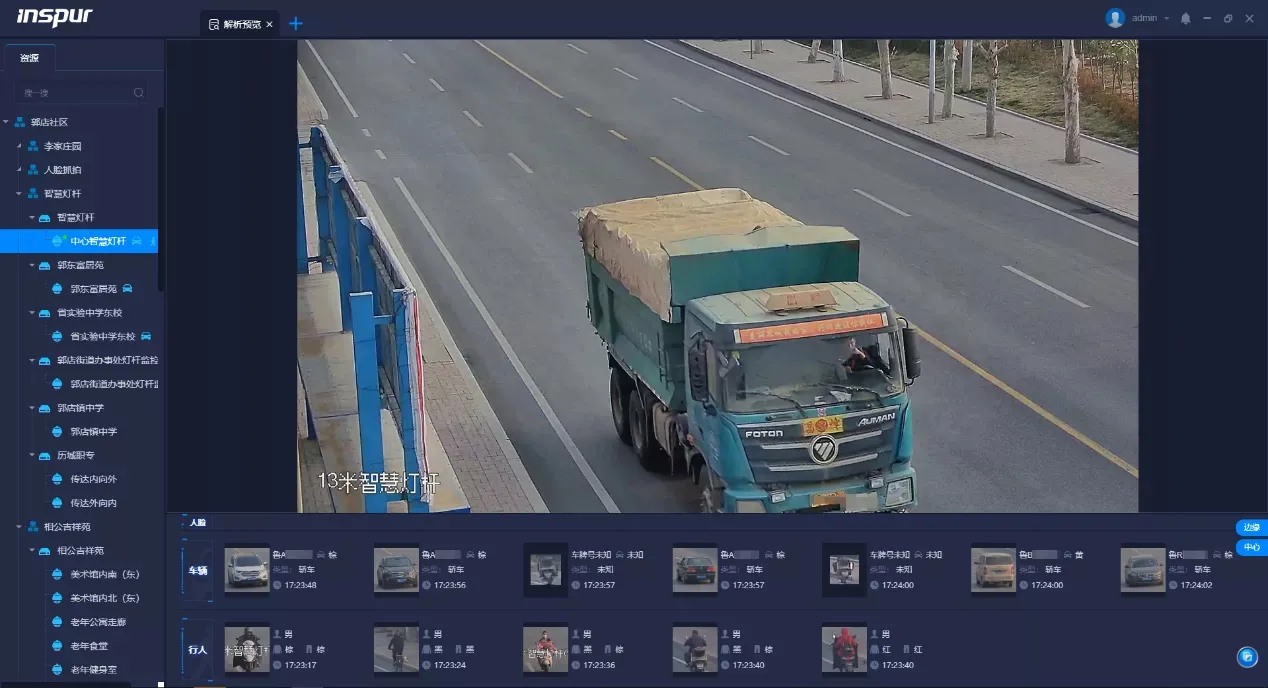Viewport: 1268px width, 688px height.
Task: Open the vehicle thumbnail captured at 17:23:56
Action: [x=397, y=569]
